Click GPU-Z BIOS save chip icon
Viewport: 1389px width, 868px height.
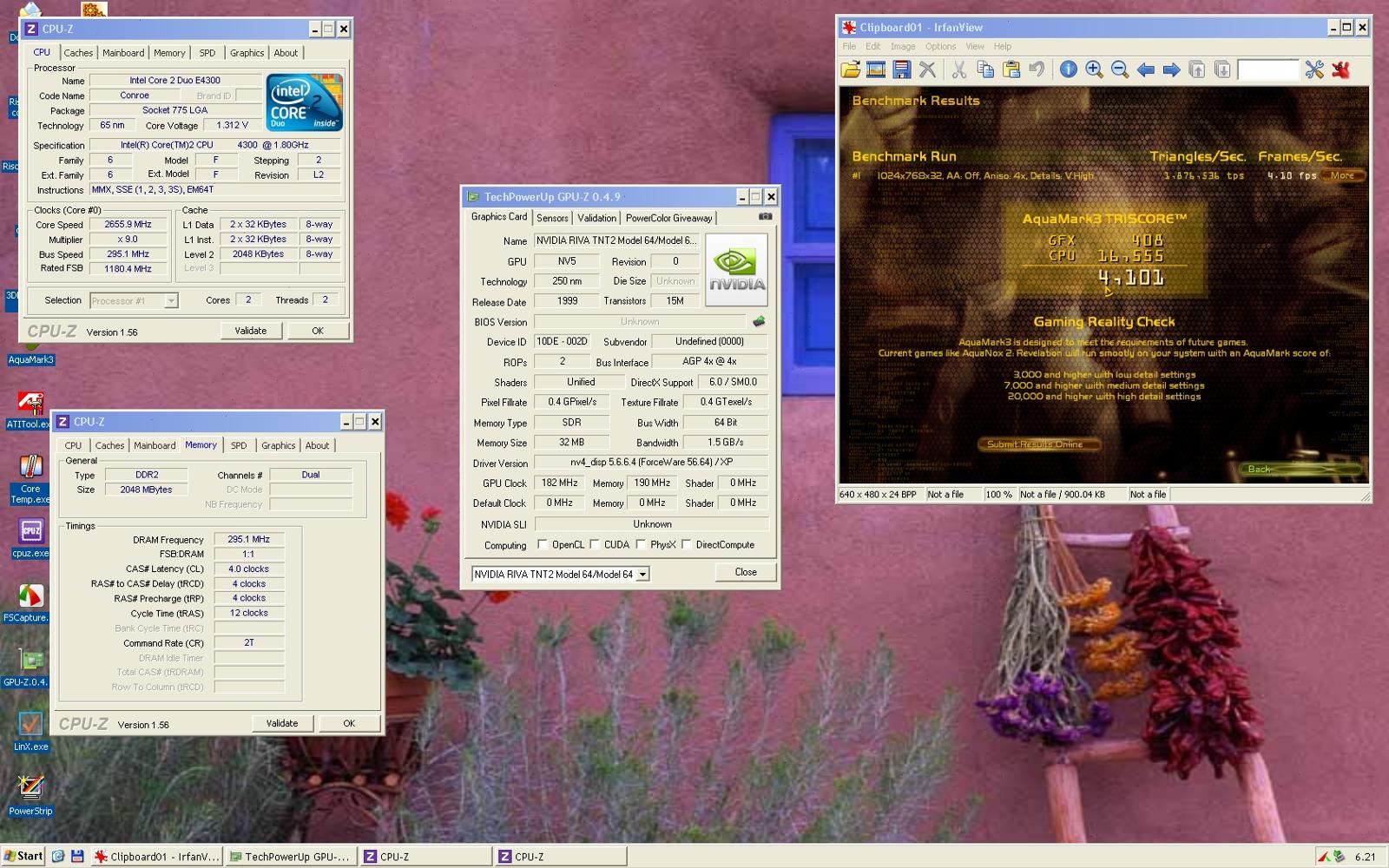[759, 321]
